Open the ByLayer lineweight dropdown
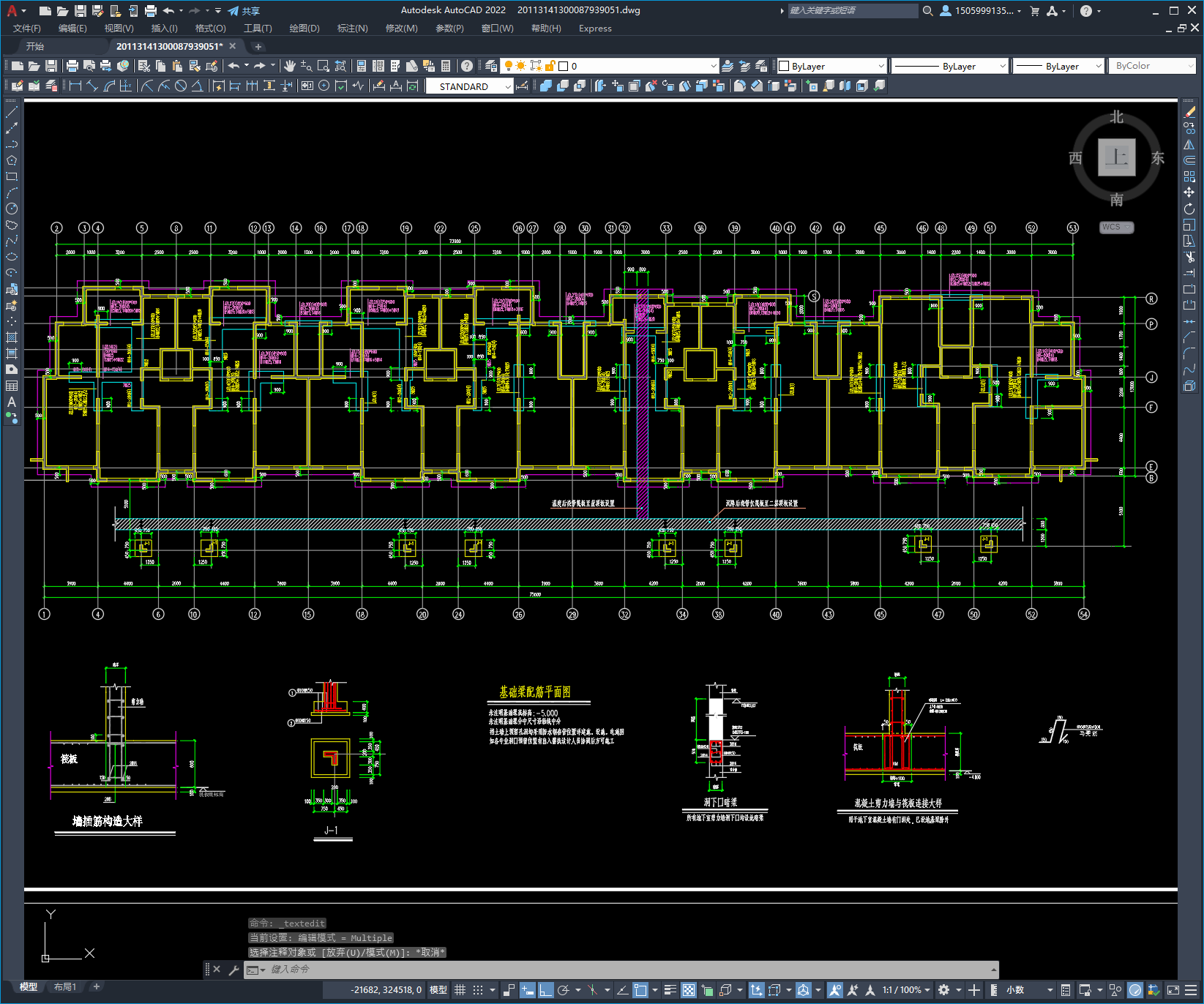Screen dimensions: 1204x1004 click(x=1099, y=66)
